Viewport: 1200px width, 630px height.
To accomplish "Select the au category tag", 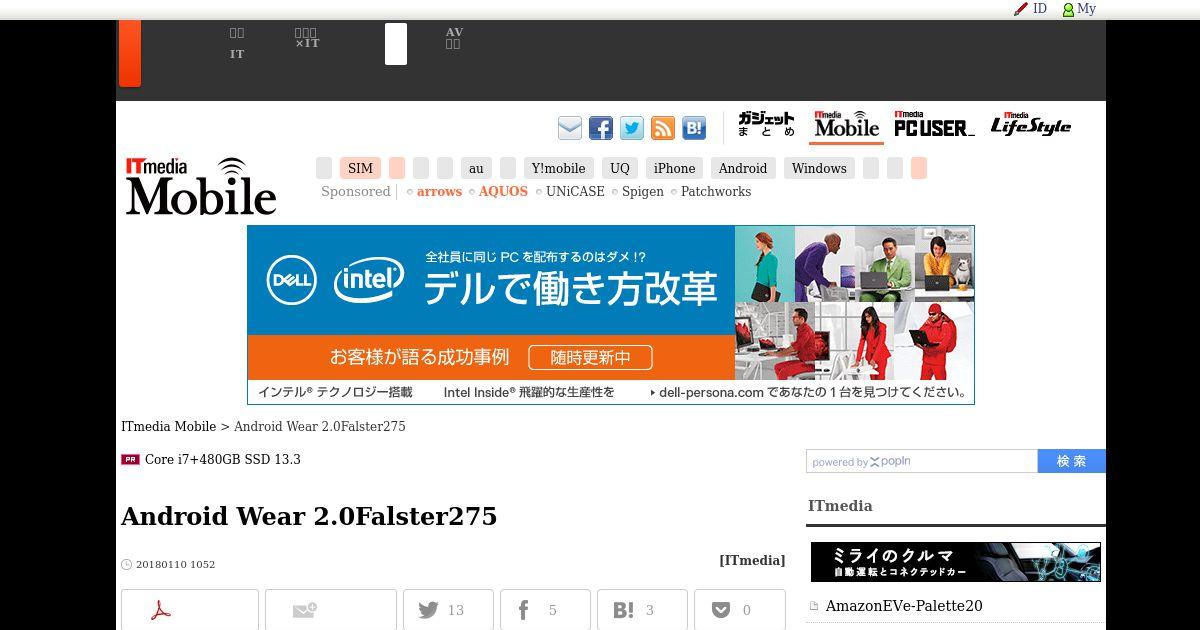I will pos(476,168).
